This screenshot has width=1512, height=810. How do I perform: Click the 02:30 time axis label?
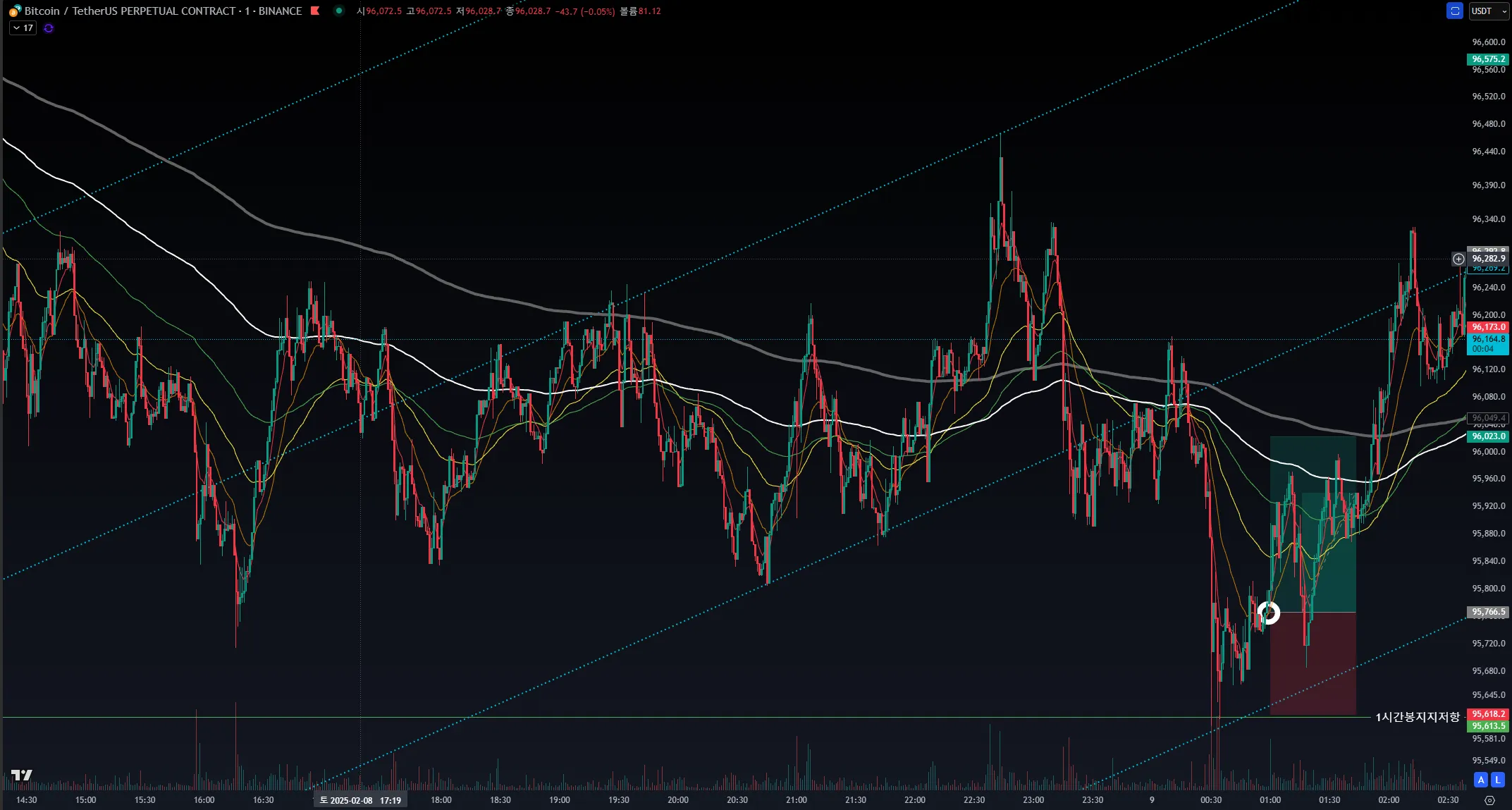tap(1448, 800)
